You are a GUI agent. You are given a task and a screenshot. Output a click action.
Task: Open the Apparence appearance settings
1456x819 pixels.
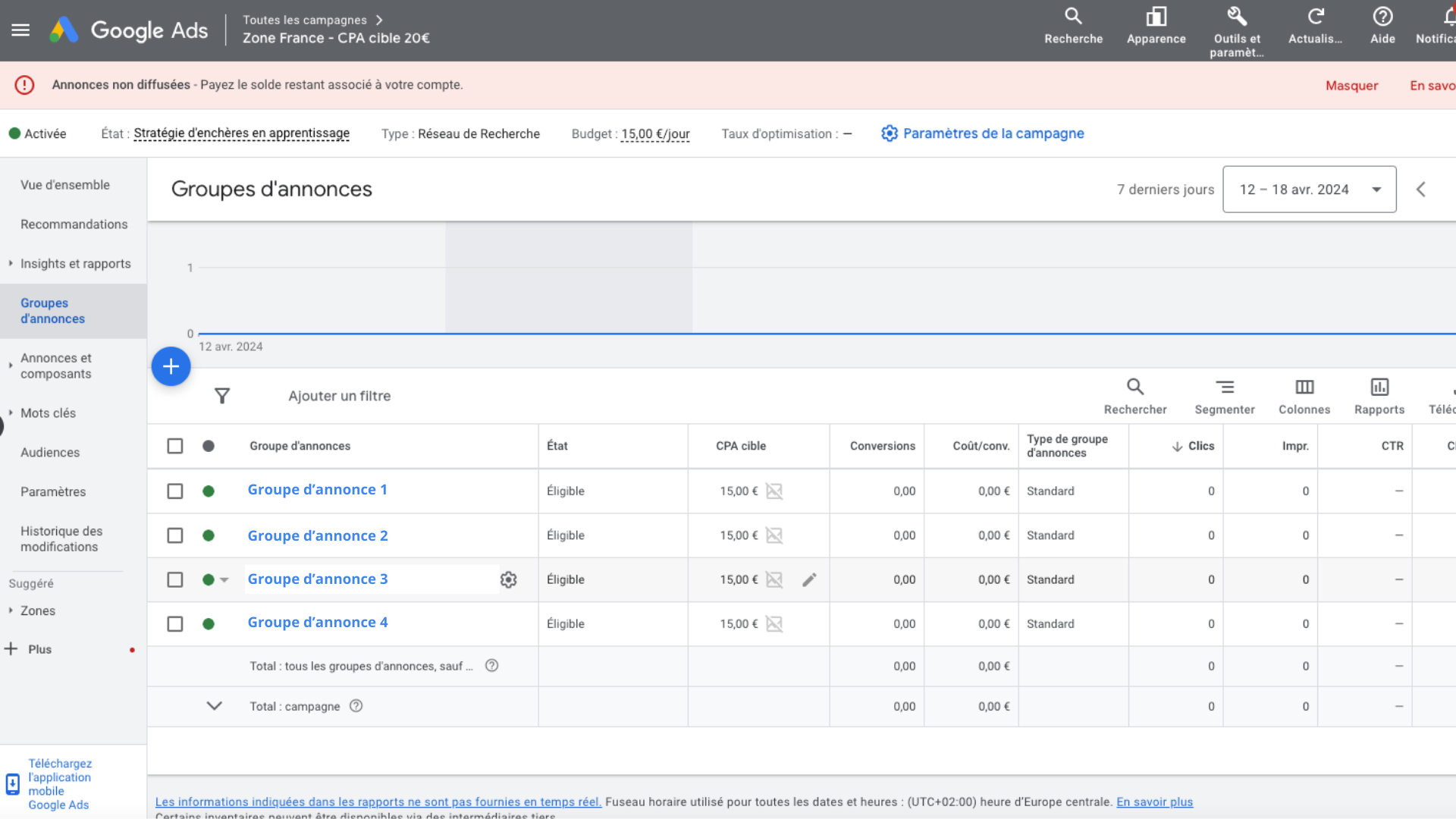coord(1156,27)
